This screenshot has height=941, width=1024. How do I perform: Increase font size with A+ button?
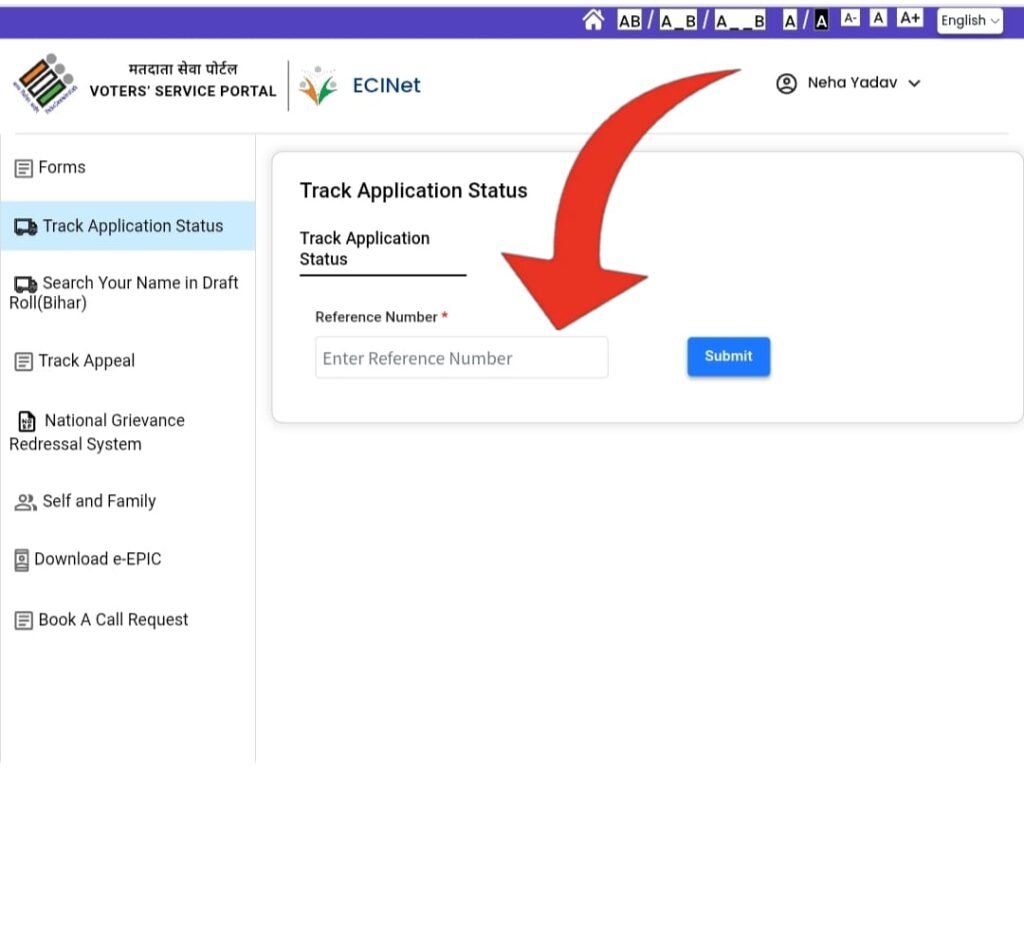click(910, 19)
